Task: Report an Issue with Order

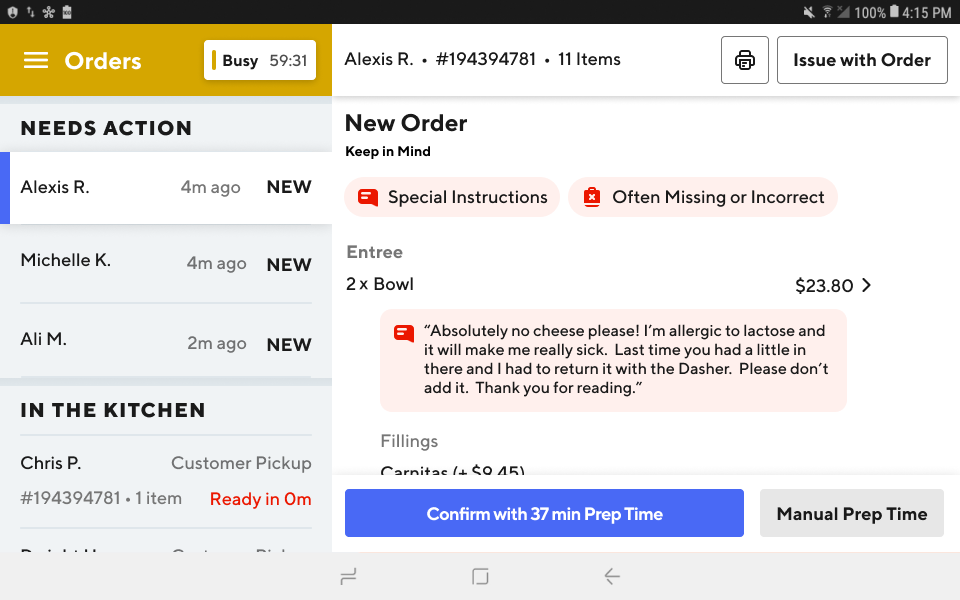Action: tap(862, 59)
